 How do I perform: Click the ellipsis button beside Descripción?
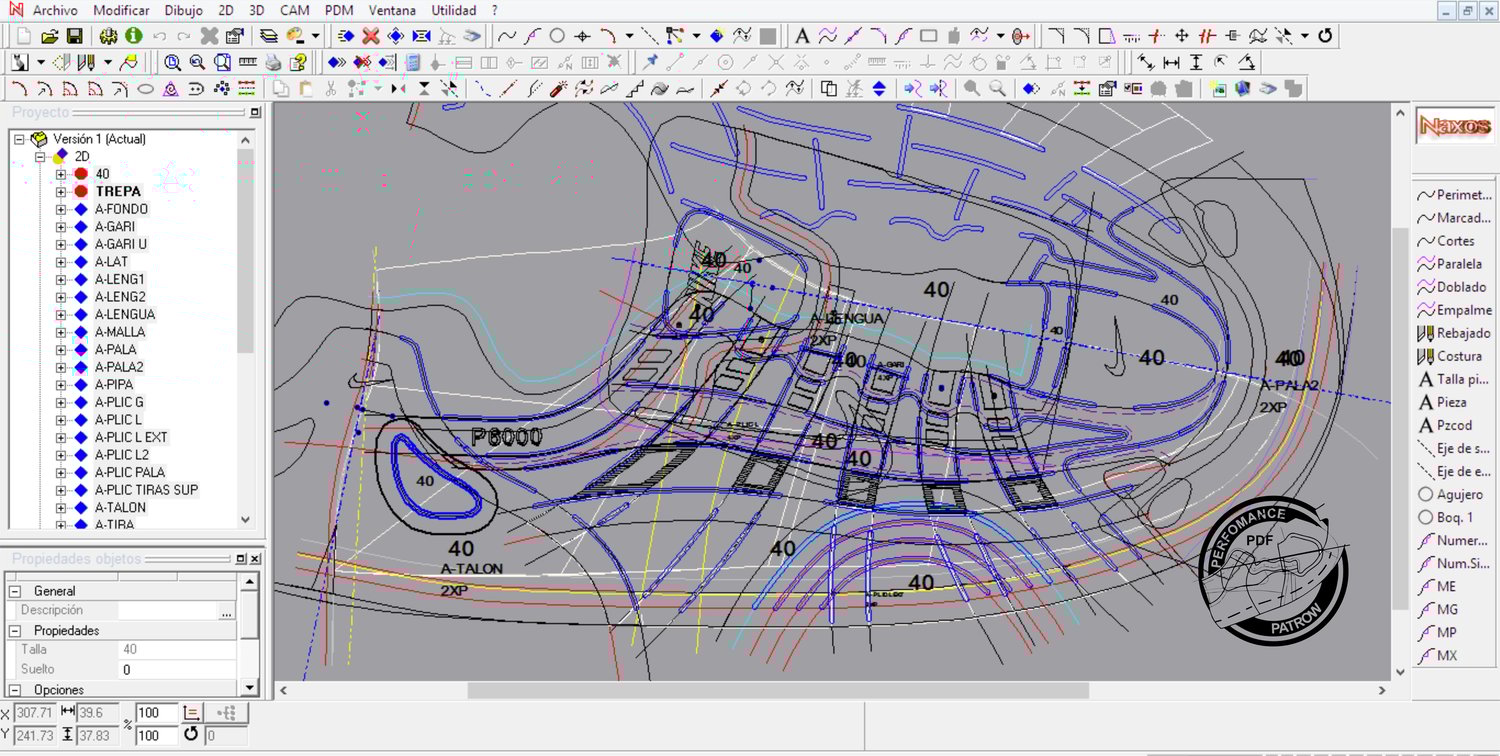(227, 611)
